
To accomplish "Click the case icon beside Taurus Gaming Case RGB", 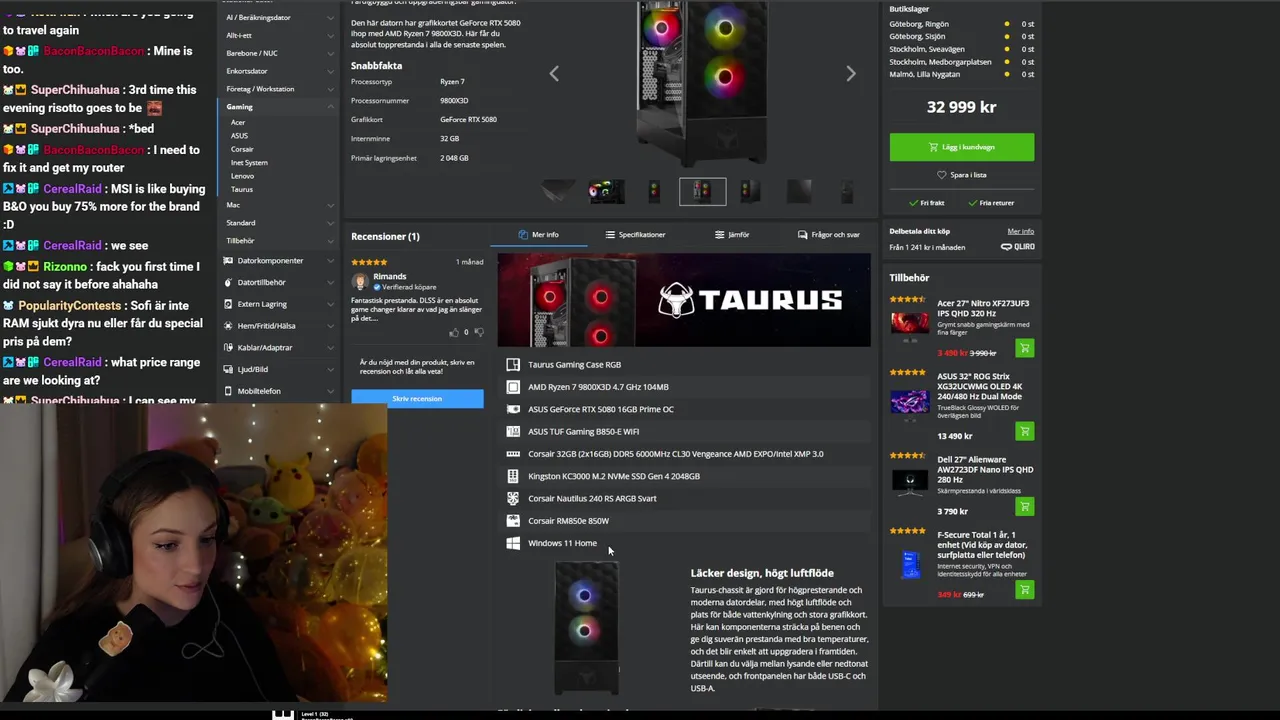I will click(x=513, y=365).
